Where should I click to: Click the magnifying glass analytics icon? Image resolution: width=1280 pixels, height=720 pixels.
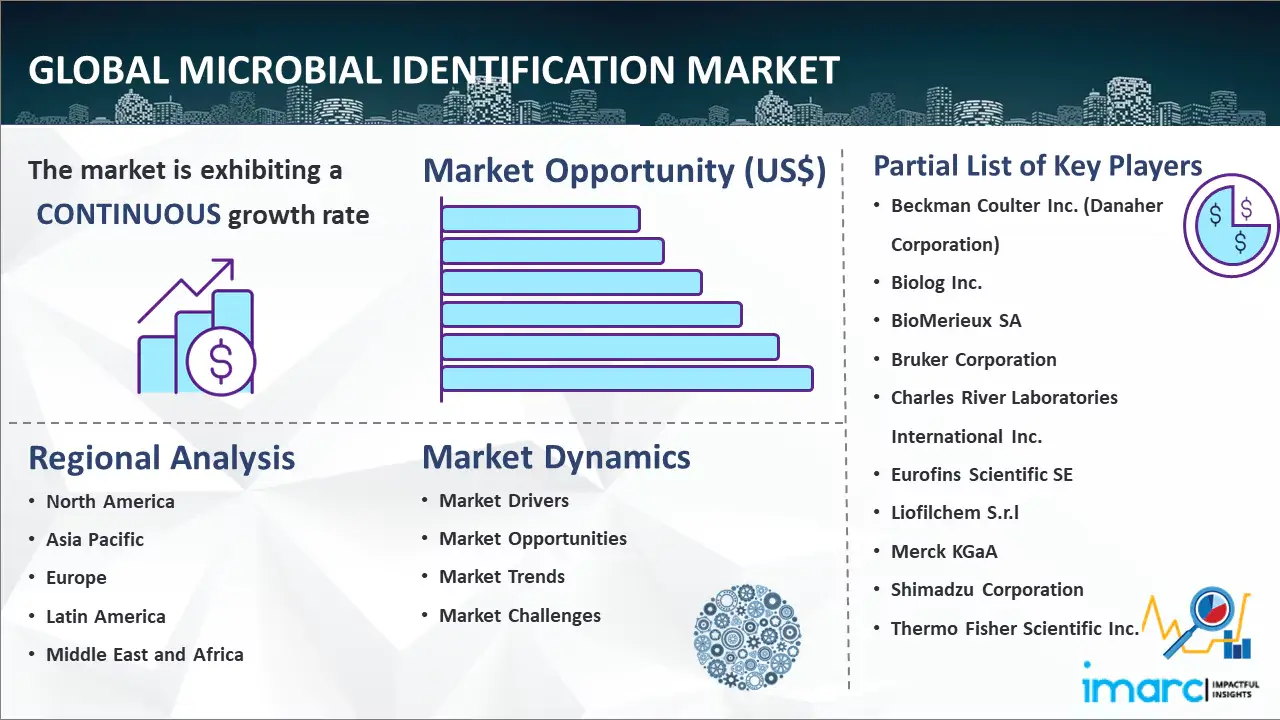[x=1198, y=625]
